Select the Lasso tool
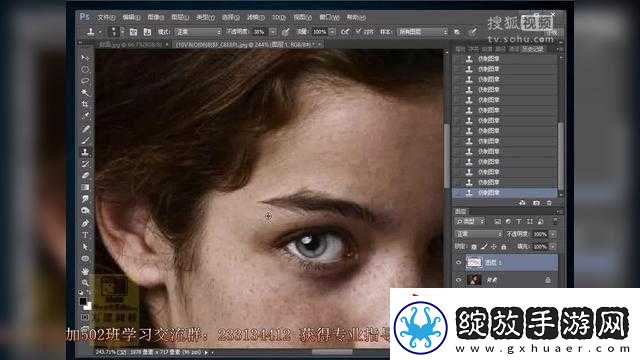Viewport: 640px width, 360px height. tap(85, 81)
